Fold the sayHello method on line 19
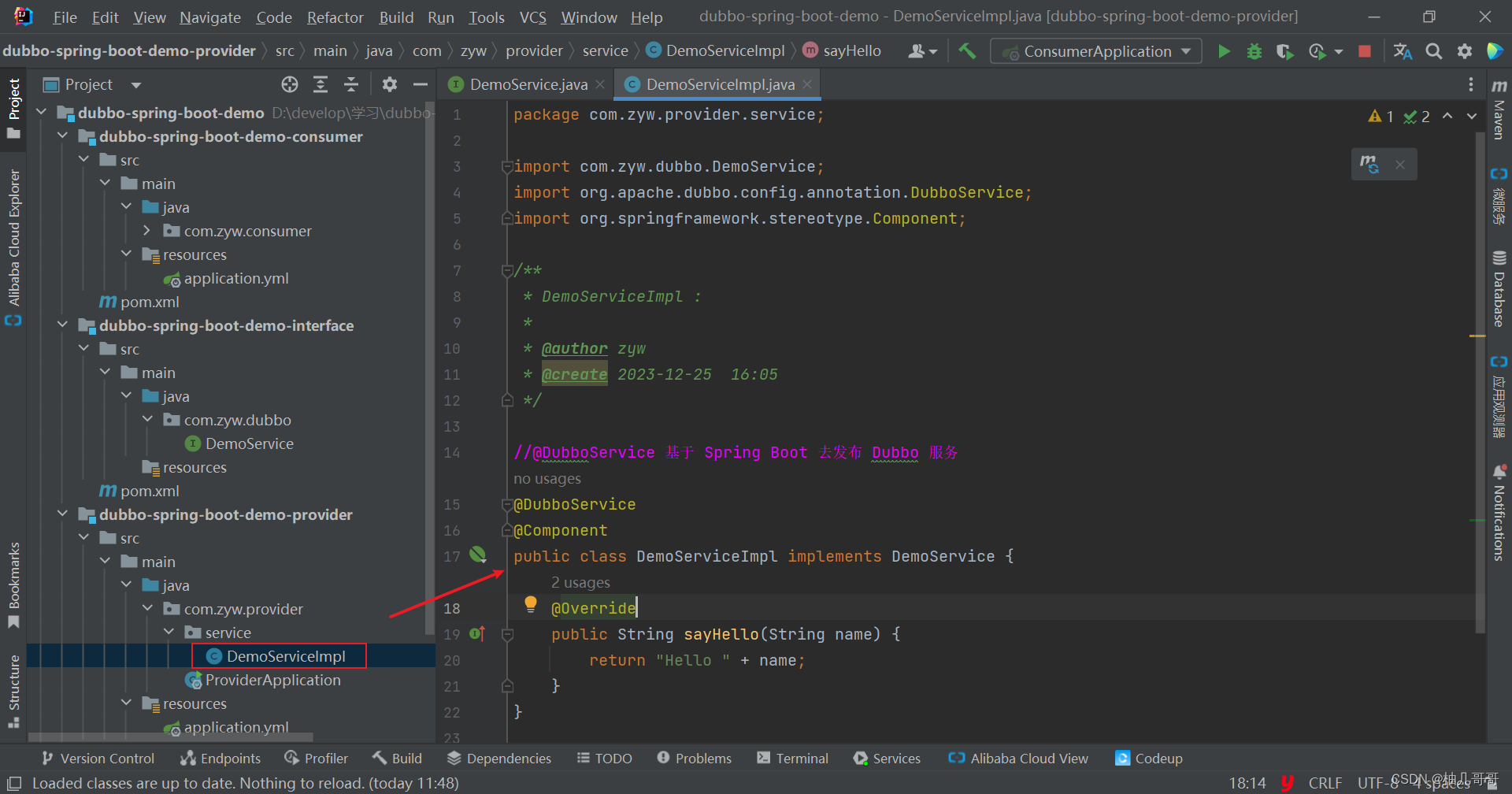1512x794 pixels. coord(508,634)
